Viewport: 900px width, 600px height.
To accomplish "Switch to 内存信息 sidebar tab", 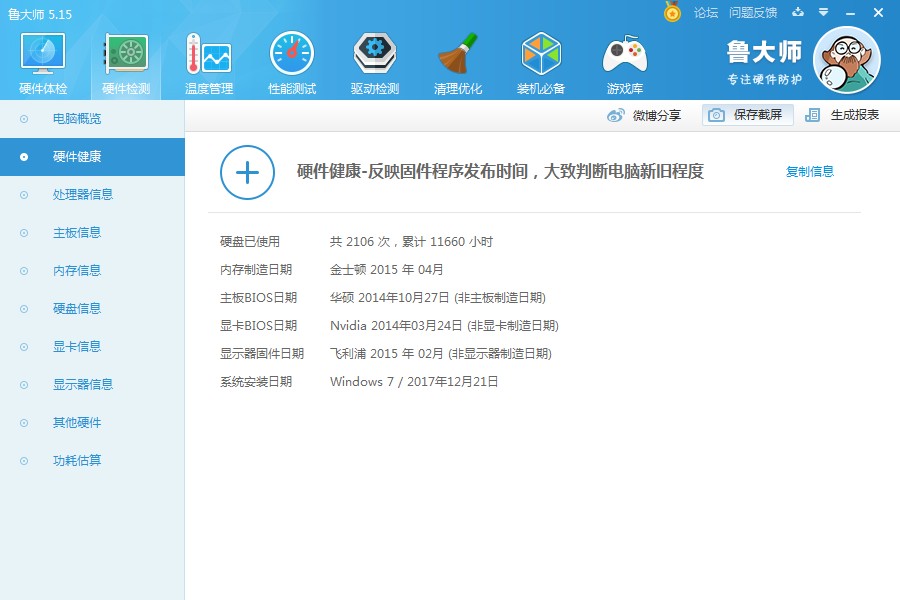I will pos(92,270).
